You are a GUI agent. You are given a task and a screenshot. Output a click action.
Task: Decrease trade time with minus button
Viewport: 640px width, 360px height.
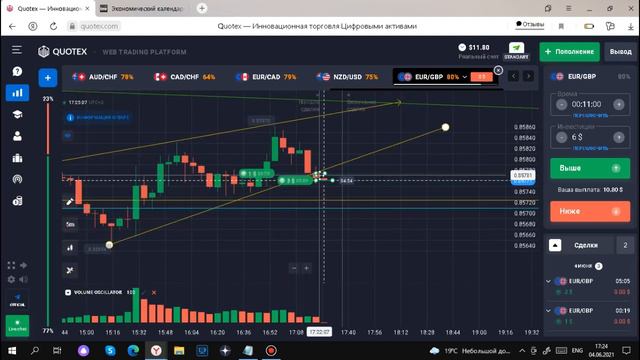click(561, 104)
